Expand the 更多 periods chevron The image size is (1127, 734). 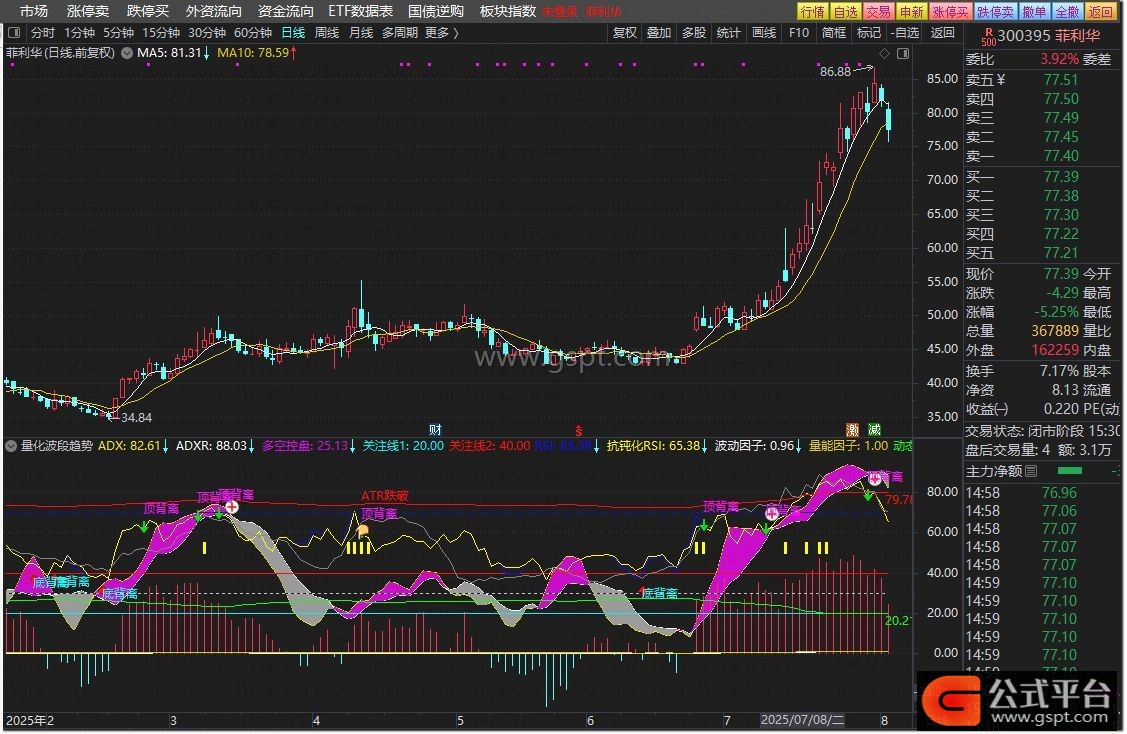coord(456,32)
